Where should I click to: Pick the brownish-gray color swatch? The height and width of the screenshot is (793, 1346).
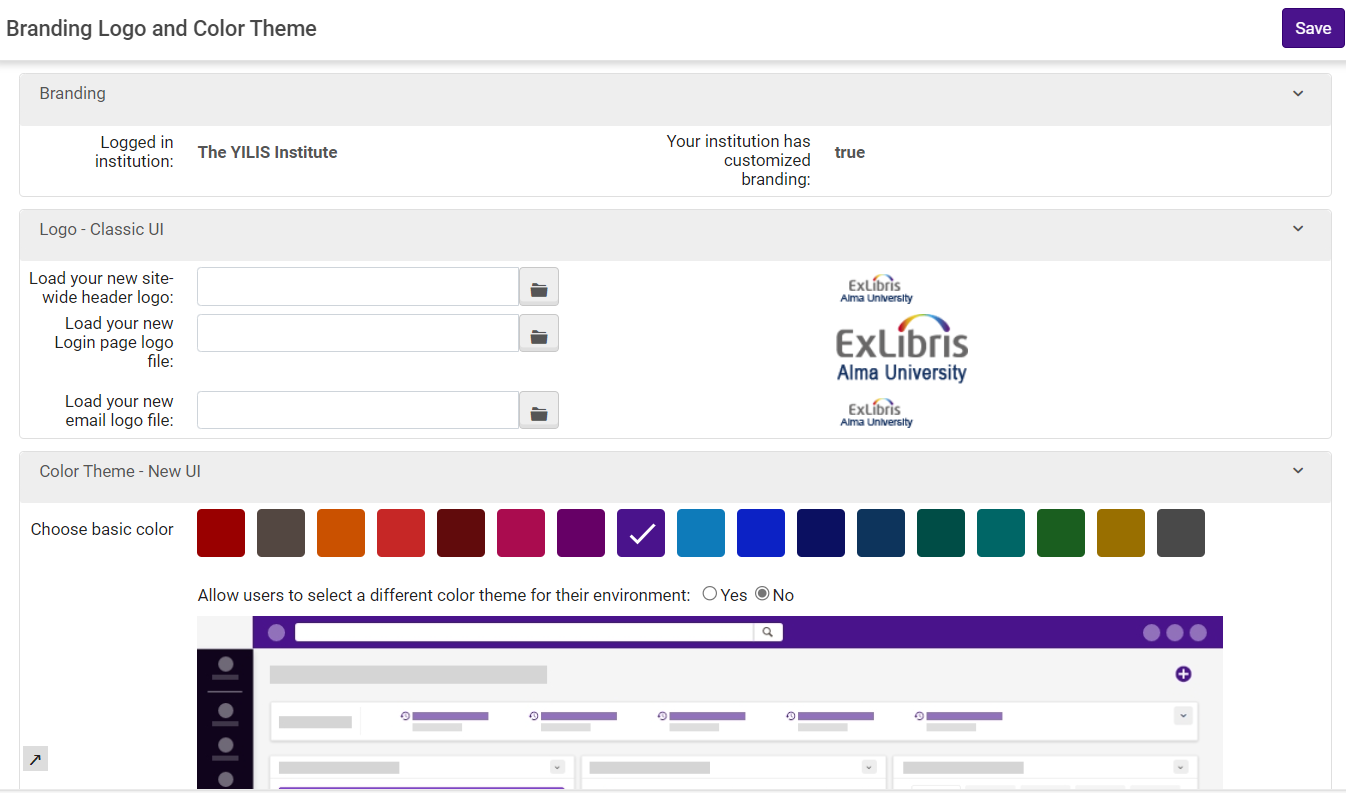click(281, 533)
